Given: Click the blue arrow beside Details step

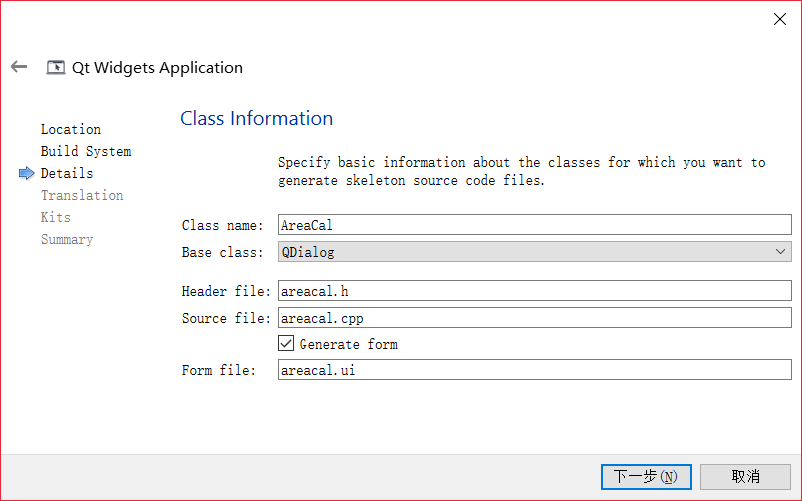Looking at the screenshot, I should [27, 173].
